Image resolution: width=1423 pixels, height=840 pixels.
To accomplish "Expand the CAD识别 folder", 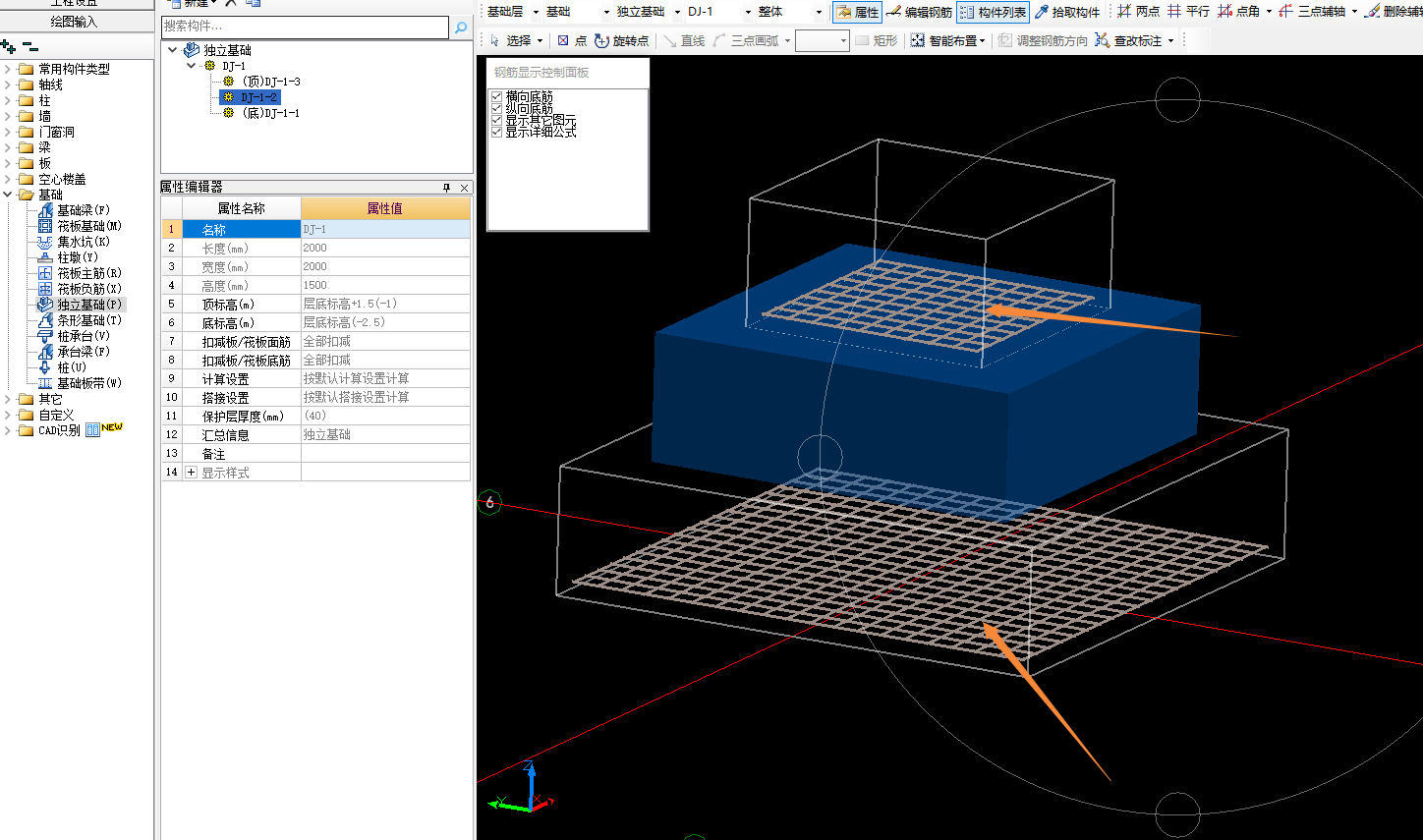I will tap(8, 430).
